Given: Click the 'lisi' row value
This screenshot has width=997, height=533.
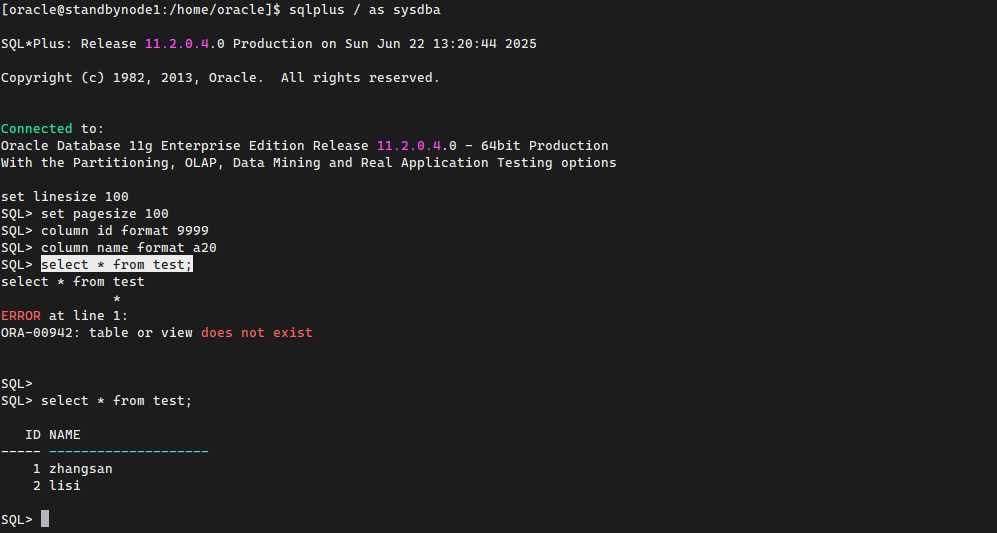Looking at the screenshot, I should (65, 485).
